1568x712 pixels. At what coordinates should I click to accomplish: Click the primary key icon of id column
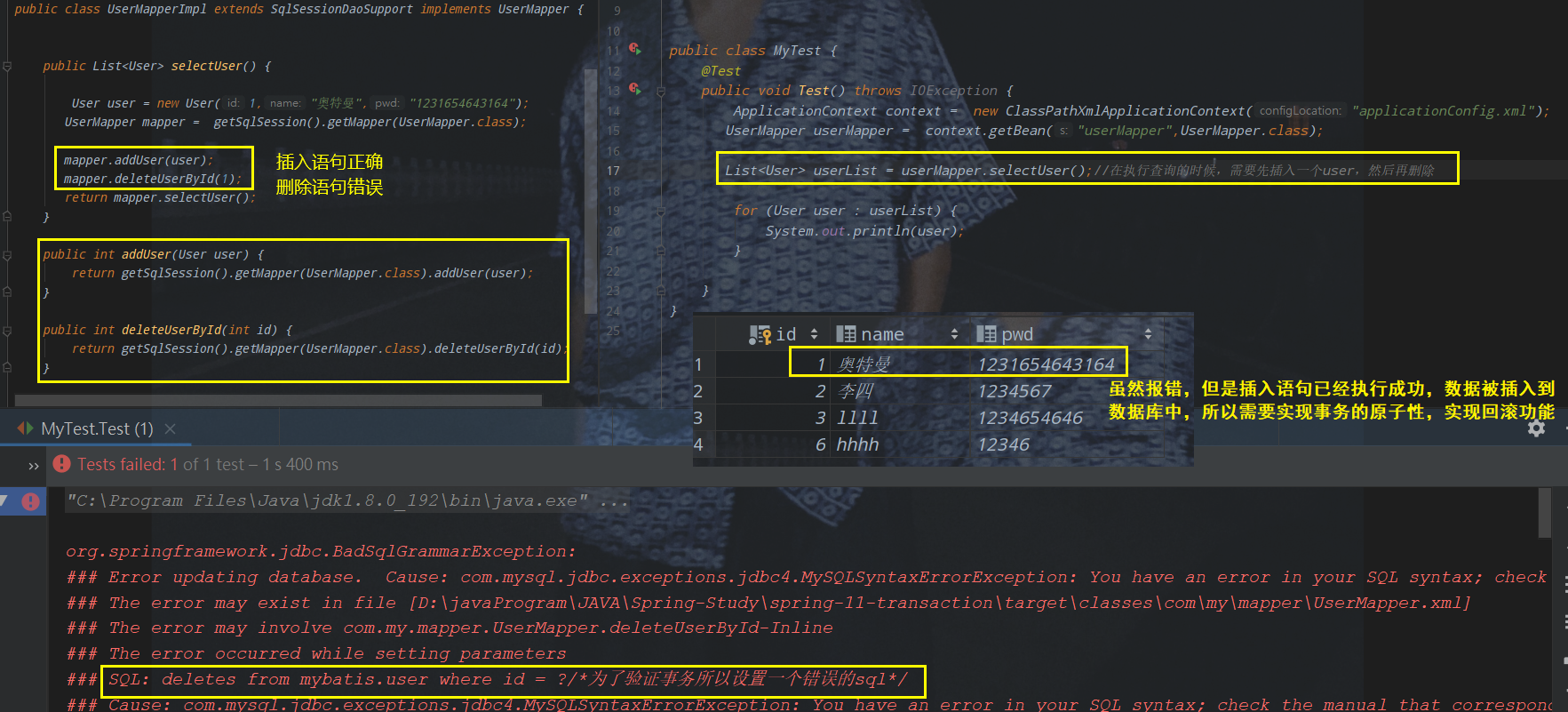coord(760,334)
